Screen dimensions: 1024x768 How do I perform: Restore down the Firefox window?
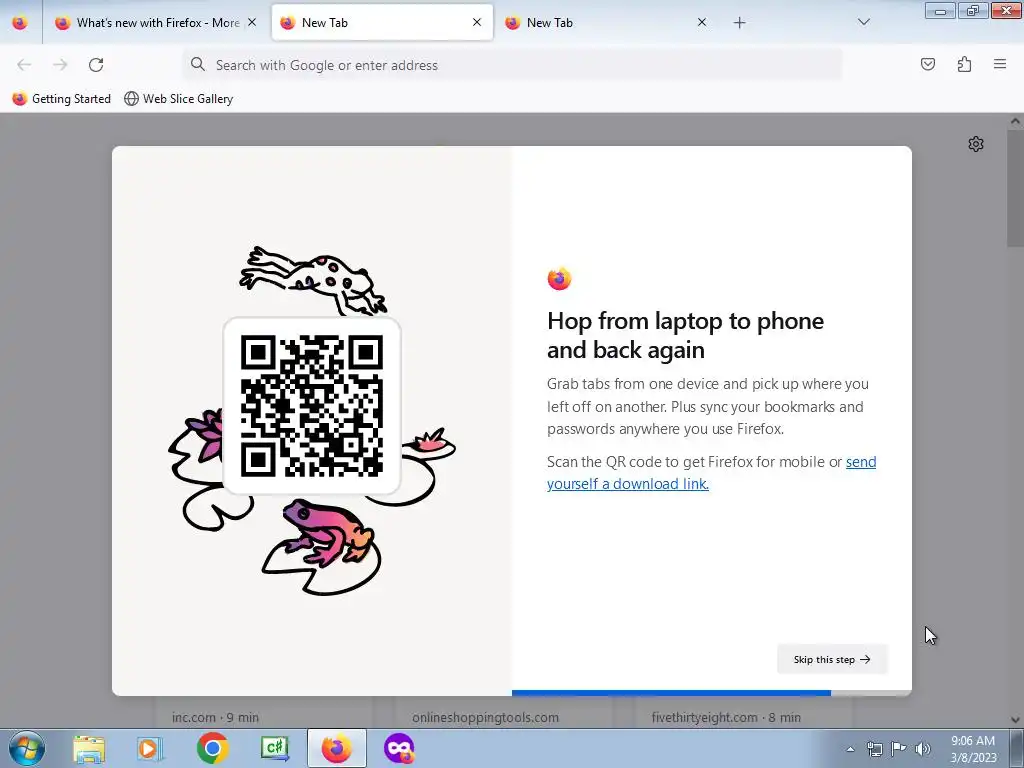coord(973,11)
